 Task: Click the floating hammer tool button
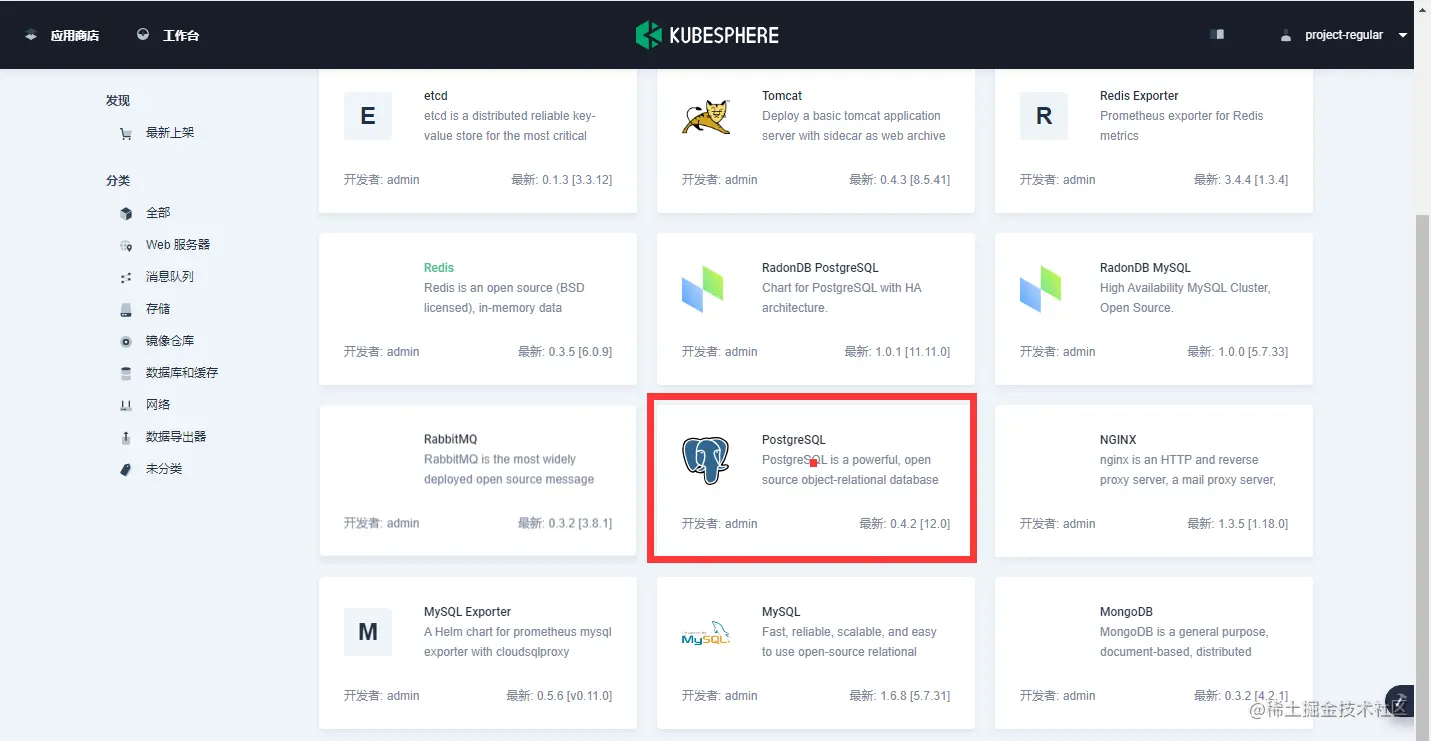pos(1400,700)
